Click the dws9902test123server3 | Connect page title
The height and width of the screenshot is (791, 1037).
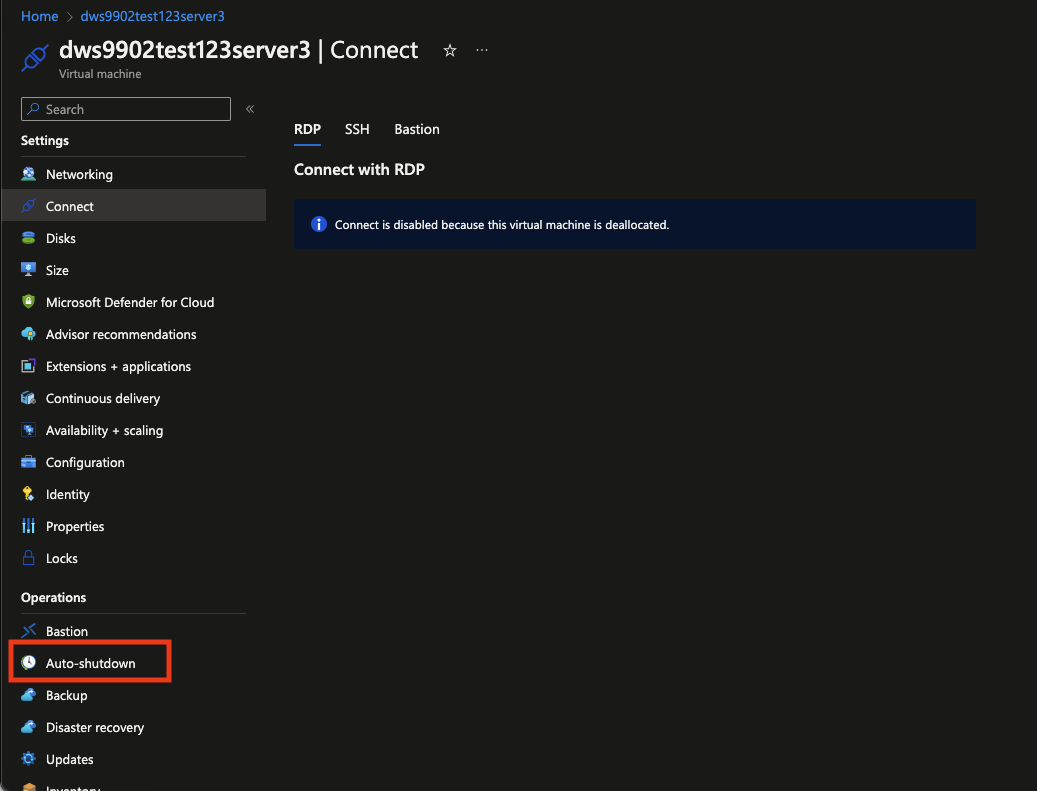239,50
